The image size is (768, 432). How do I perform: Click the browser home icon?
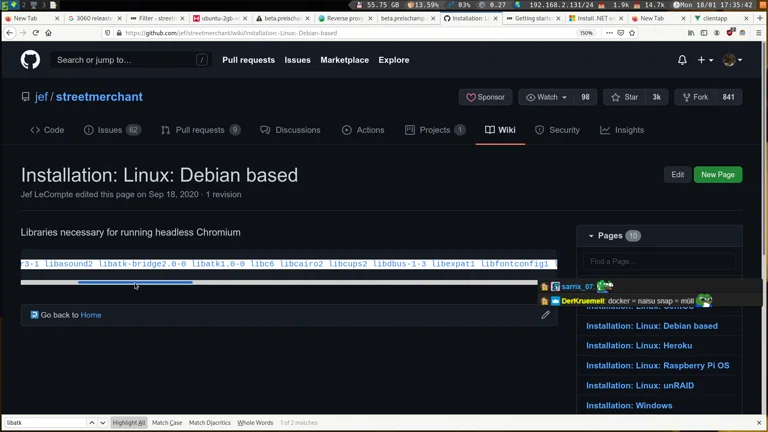point(48,33)
